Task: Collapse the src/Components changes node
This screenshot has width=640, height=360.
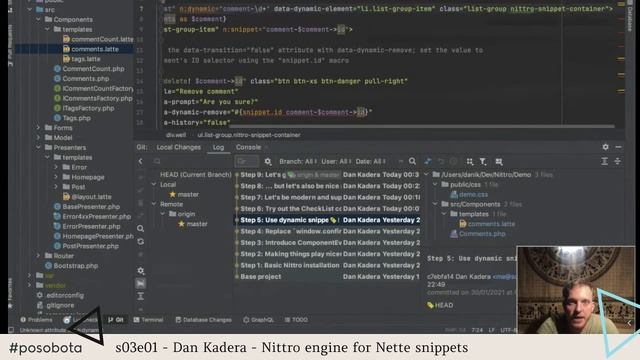Action: 436,204
